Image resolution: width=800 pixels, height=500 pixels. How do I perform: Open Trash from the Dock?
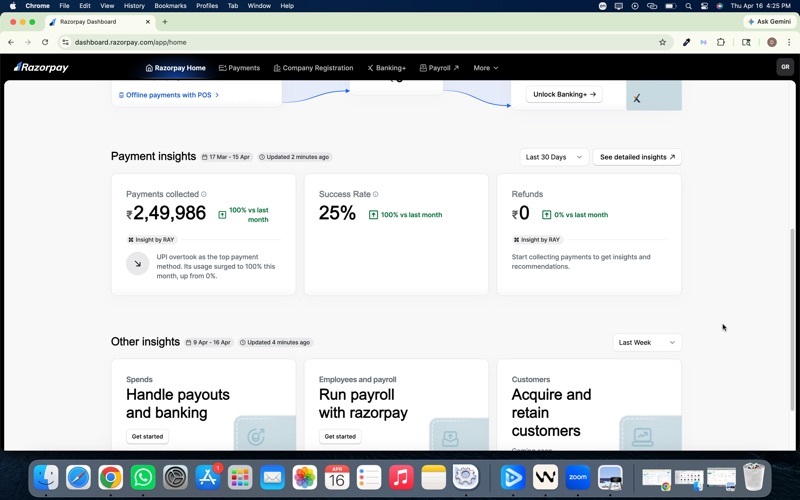click(x=754, y=477)
